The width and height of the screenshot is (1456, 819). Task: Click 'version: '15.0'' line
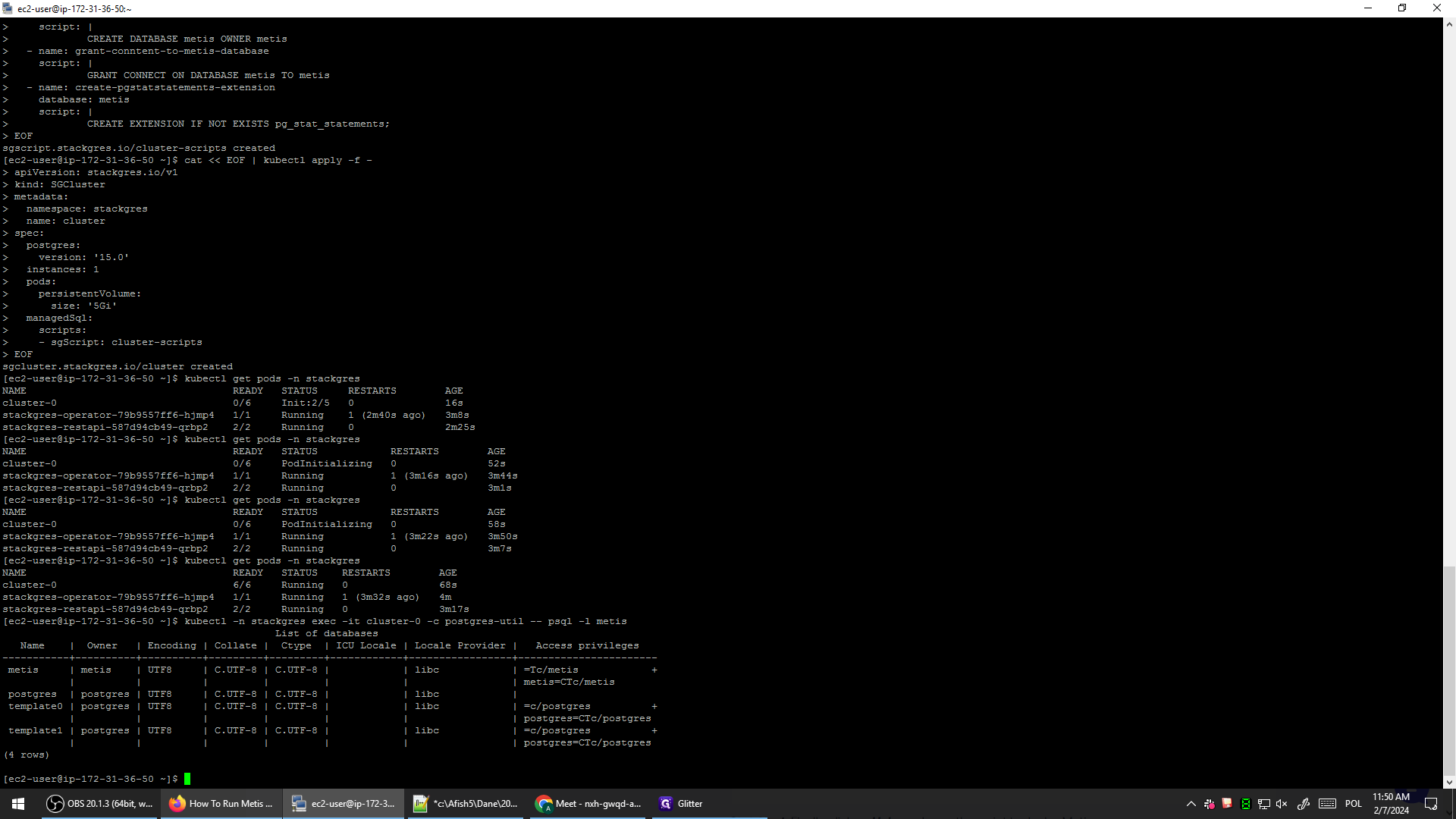coord(83,257)
